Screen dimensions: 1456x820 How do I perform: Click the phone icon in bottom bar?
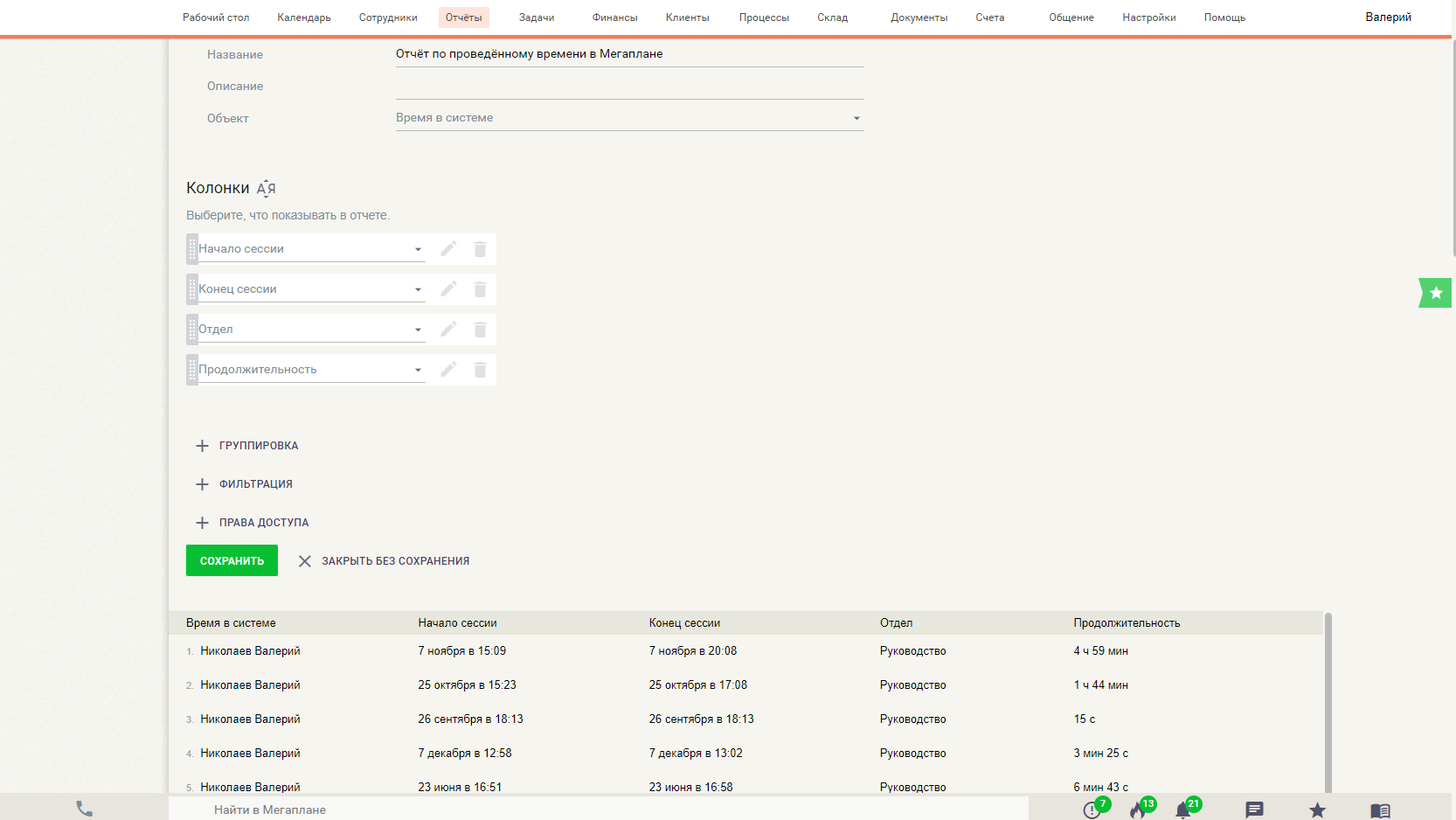(x=85, y=810)
